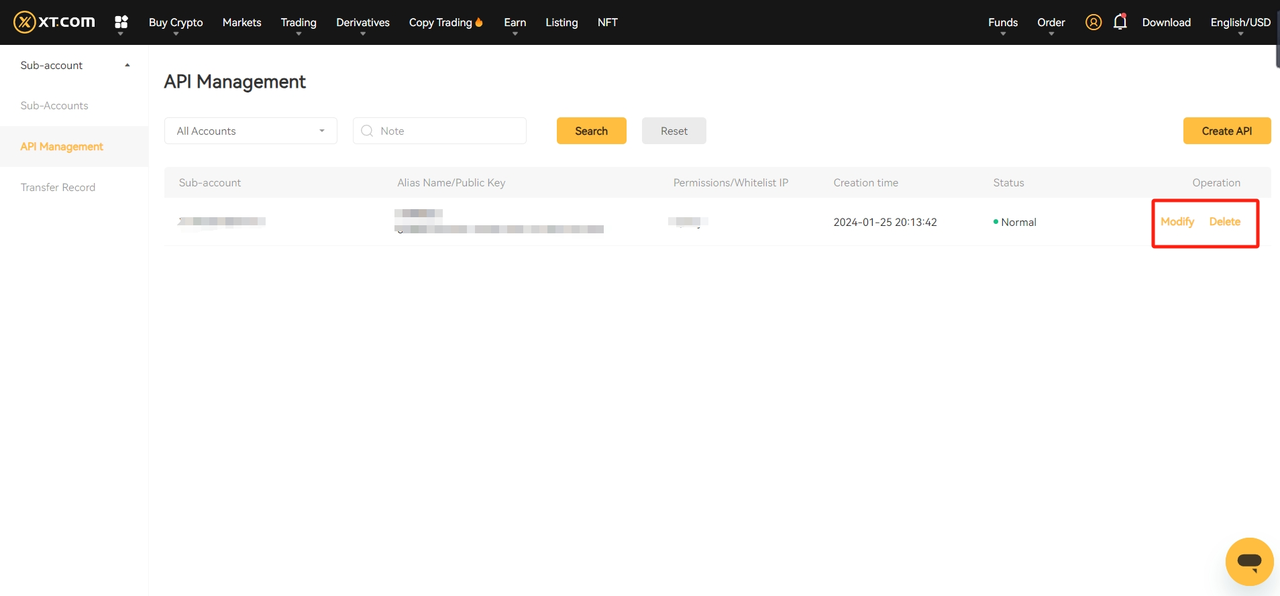Click the Search button
Screen dimensions: 1280x596
pyautogui.click(x=591, y=131)
